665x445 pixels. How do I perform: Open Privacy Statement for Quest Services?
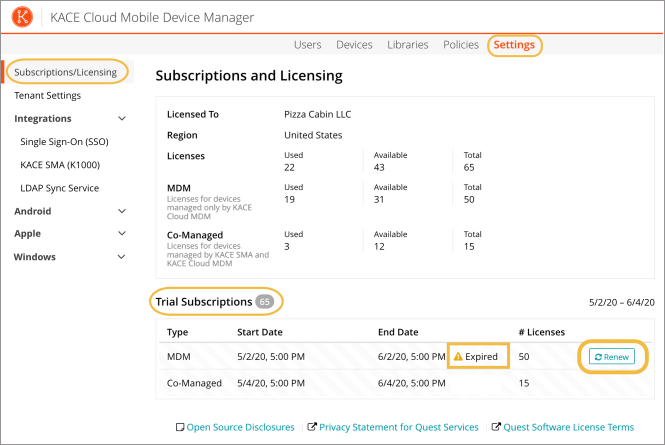tap(399, 427)
